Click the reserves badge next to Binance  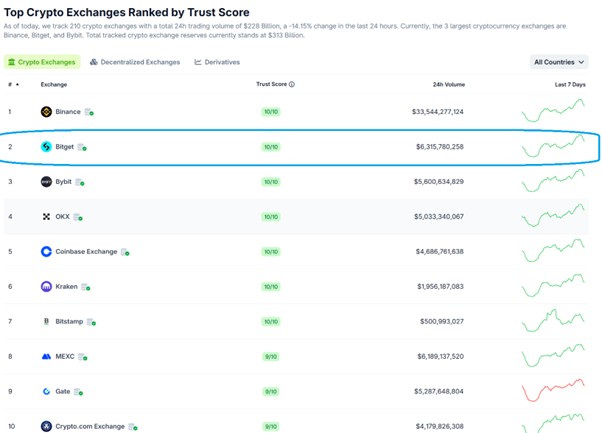89,112
